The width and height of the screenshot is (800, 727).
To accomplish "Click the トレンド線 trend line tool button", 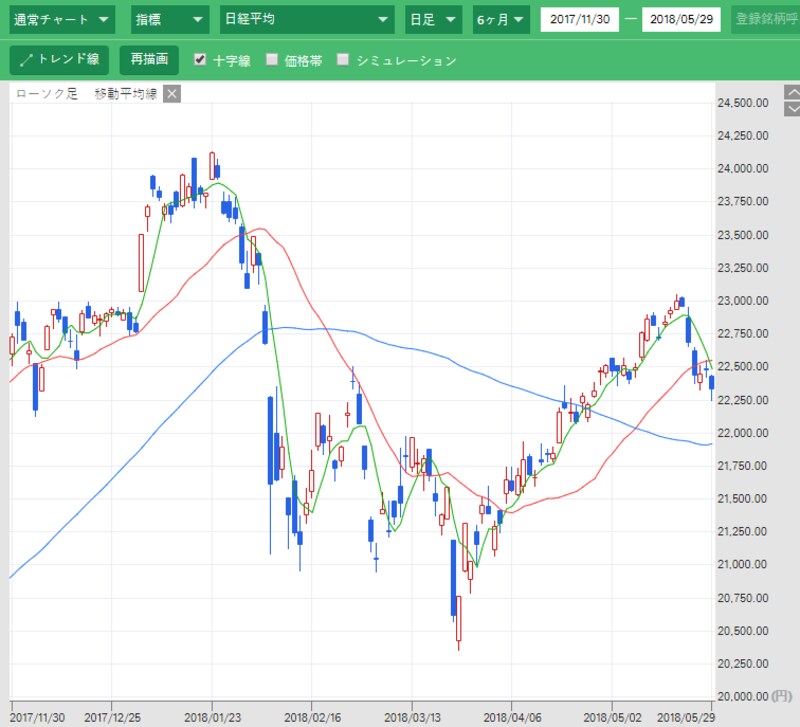I will tap(59, 60).
